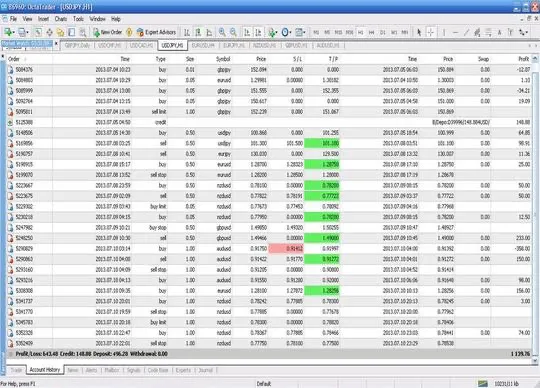Toggle the Expert Advisors button
The height and width of the screenshot is (388, 540).
coord(156,32)
